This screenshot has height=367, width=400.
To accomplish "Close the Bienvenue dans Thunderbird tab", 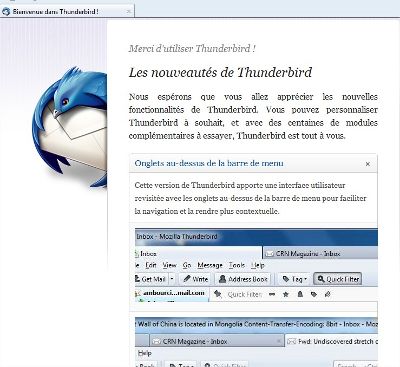I will click(129, 12).
